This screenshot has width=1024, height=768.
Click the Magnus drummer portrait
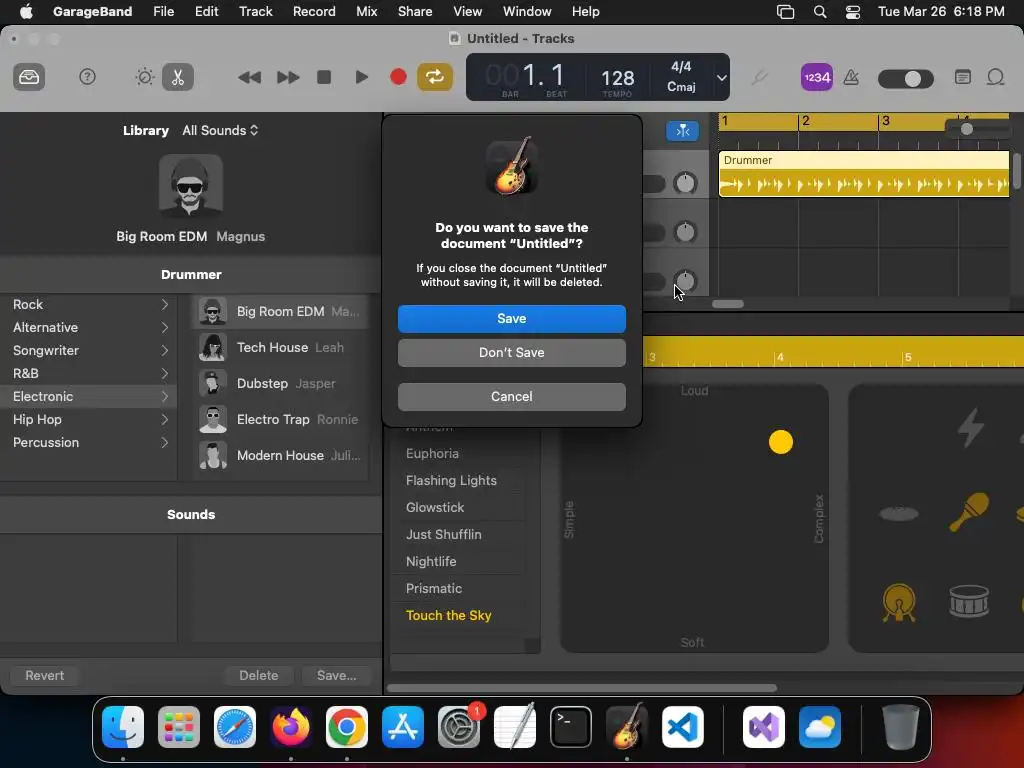pyautogui.click(x=191, y=186)
